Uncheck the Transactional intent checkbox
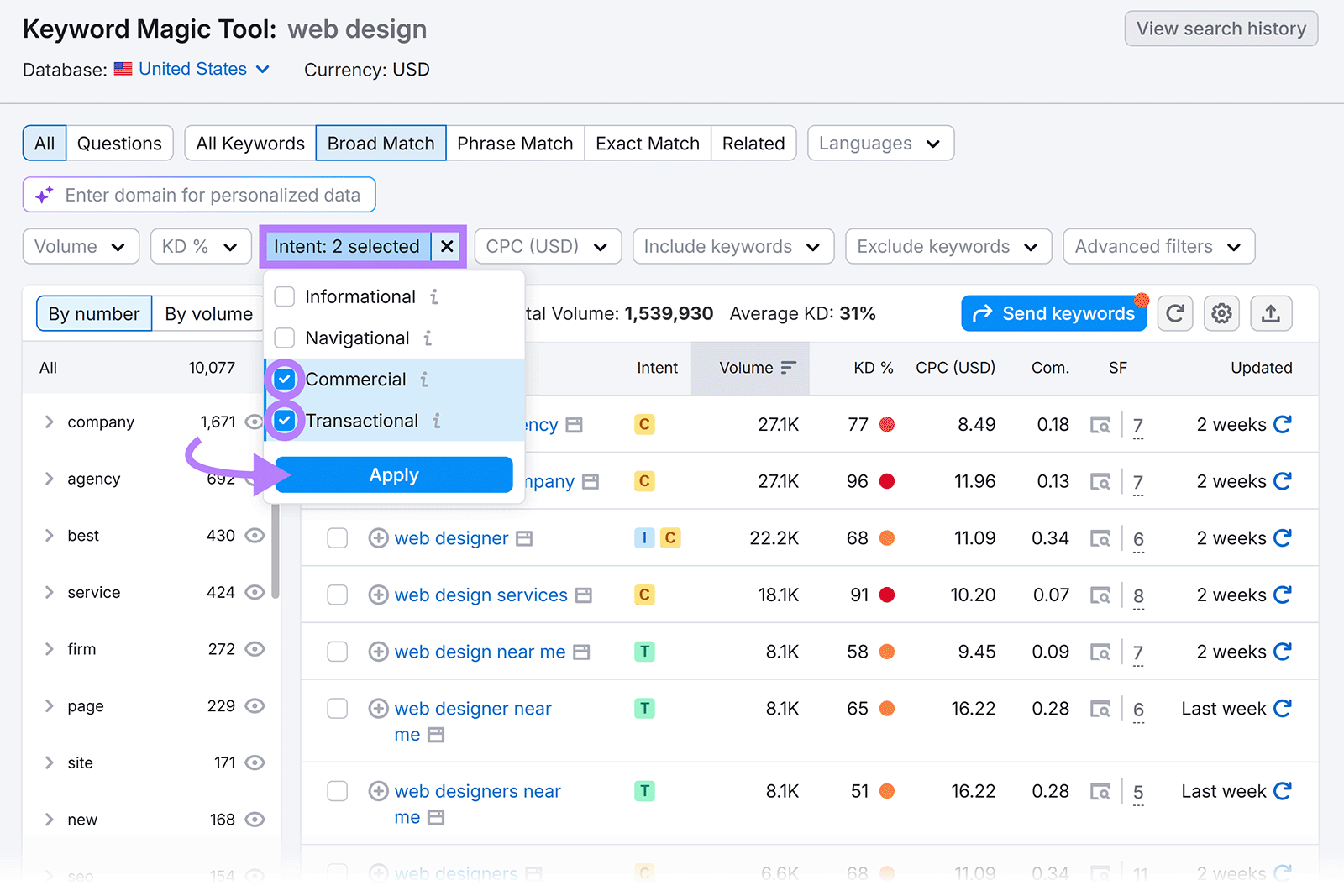 coord(285,421)
